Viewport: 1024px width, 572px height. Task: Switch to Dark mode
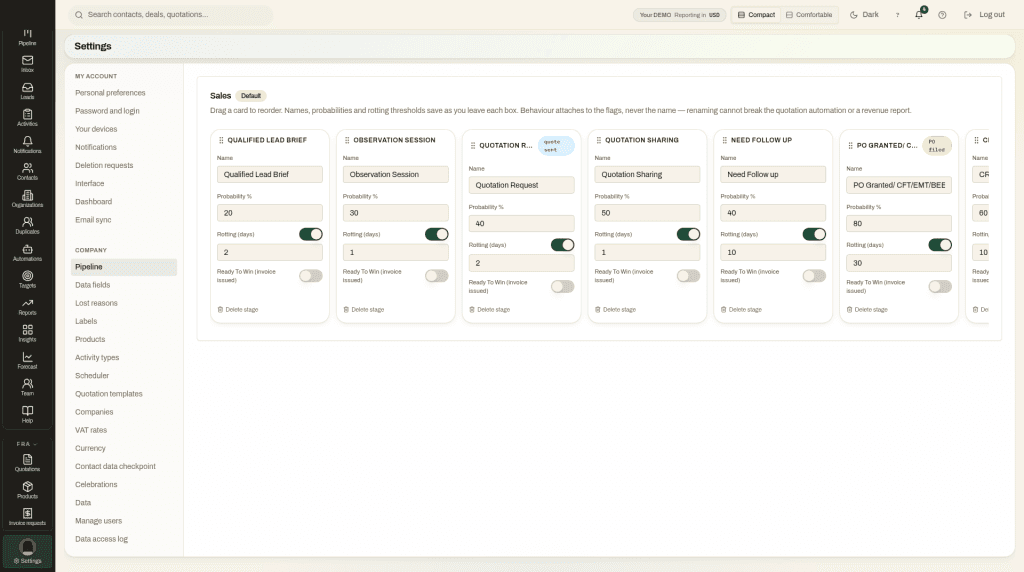tap(864, 15)
